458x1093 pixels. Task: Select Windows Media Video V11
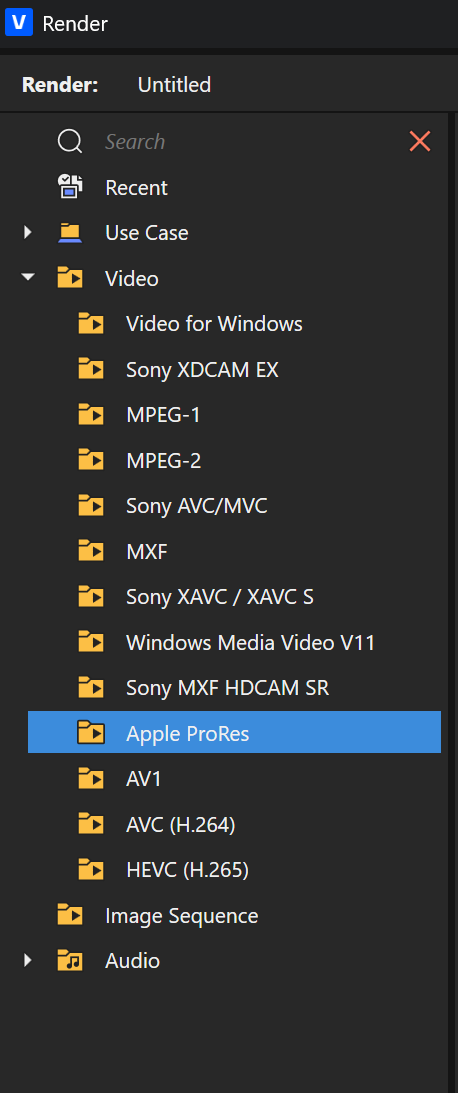(x=250, y=642)
